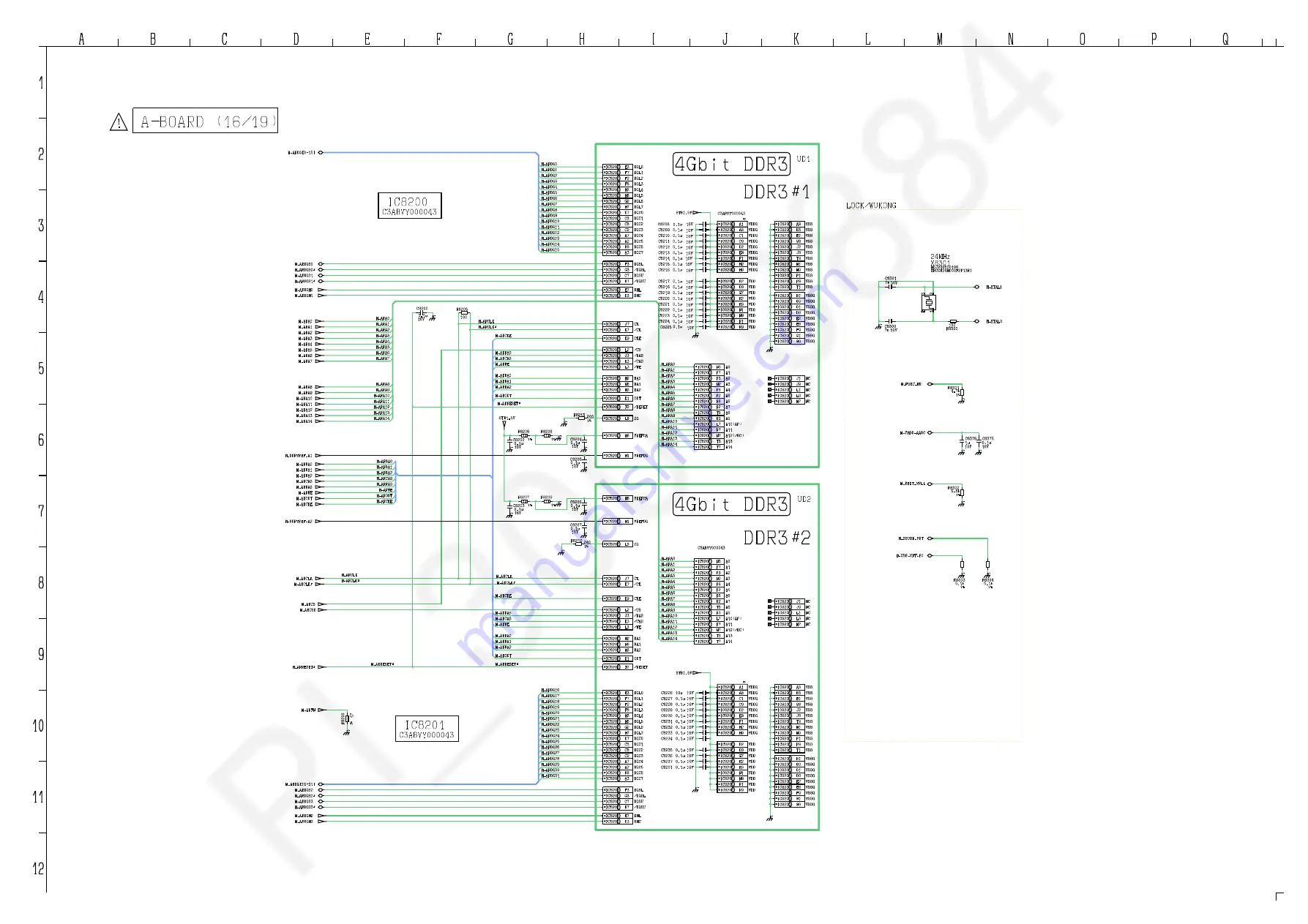1308x924 pixels.
Task: Select the 4Gbit DDR3 title next to UD1
Action: tap(731, 164)
